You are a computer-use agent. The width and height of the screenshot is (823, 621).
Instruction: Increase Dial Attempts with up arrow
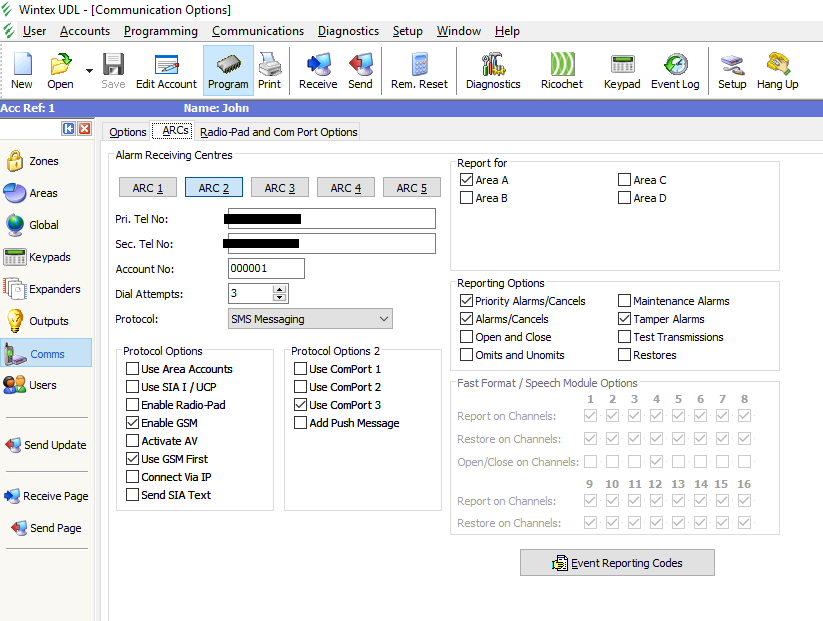(280, 290)
